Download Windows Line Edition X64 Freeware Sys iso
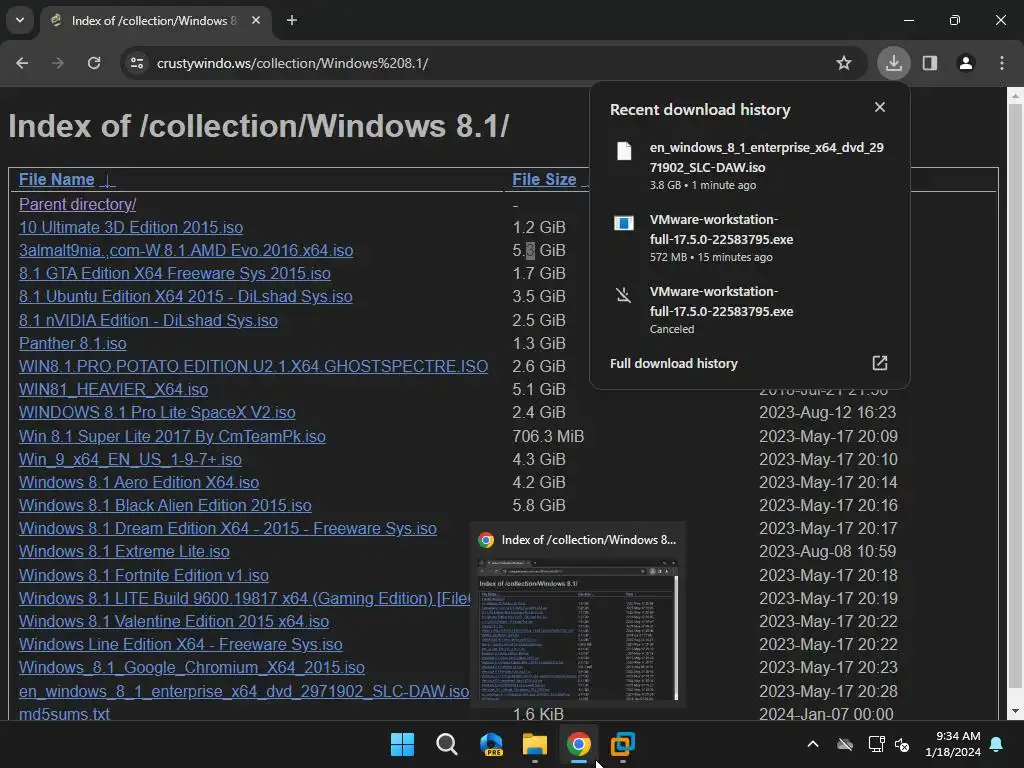The width and height of the screenshot is (1024, 768). (x=181, y=645)
